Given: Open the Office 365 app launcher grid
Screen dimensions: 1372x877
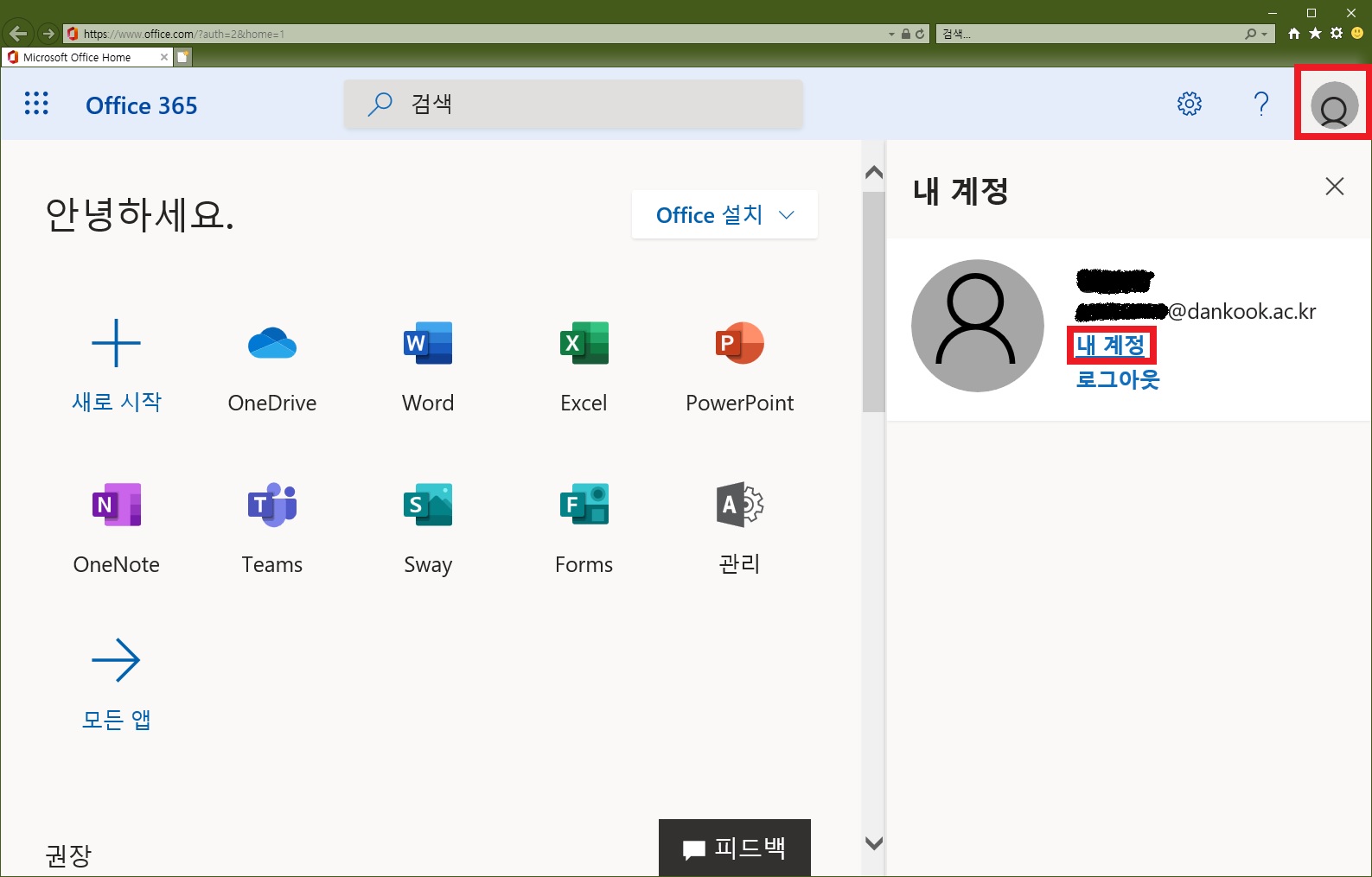Looking at the screenshot, I should (x=36, y=104).
